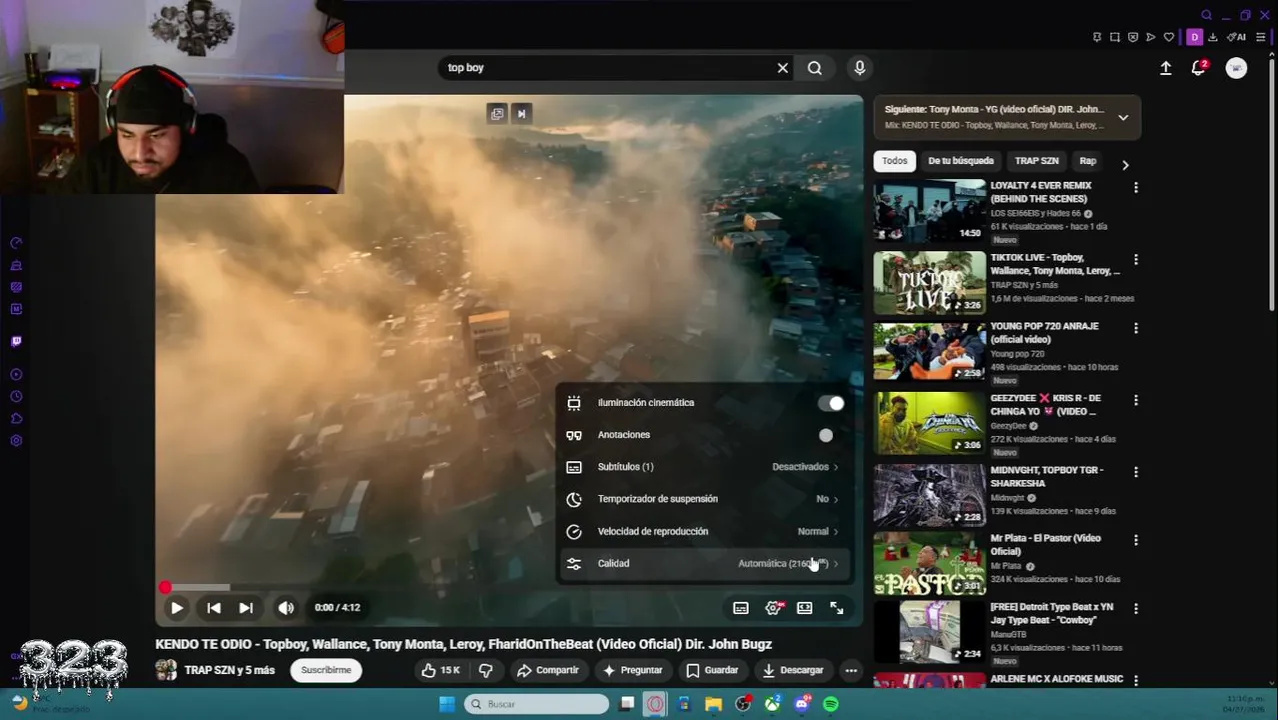Open Subtítulos (1) submenu

704,467
